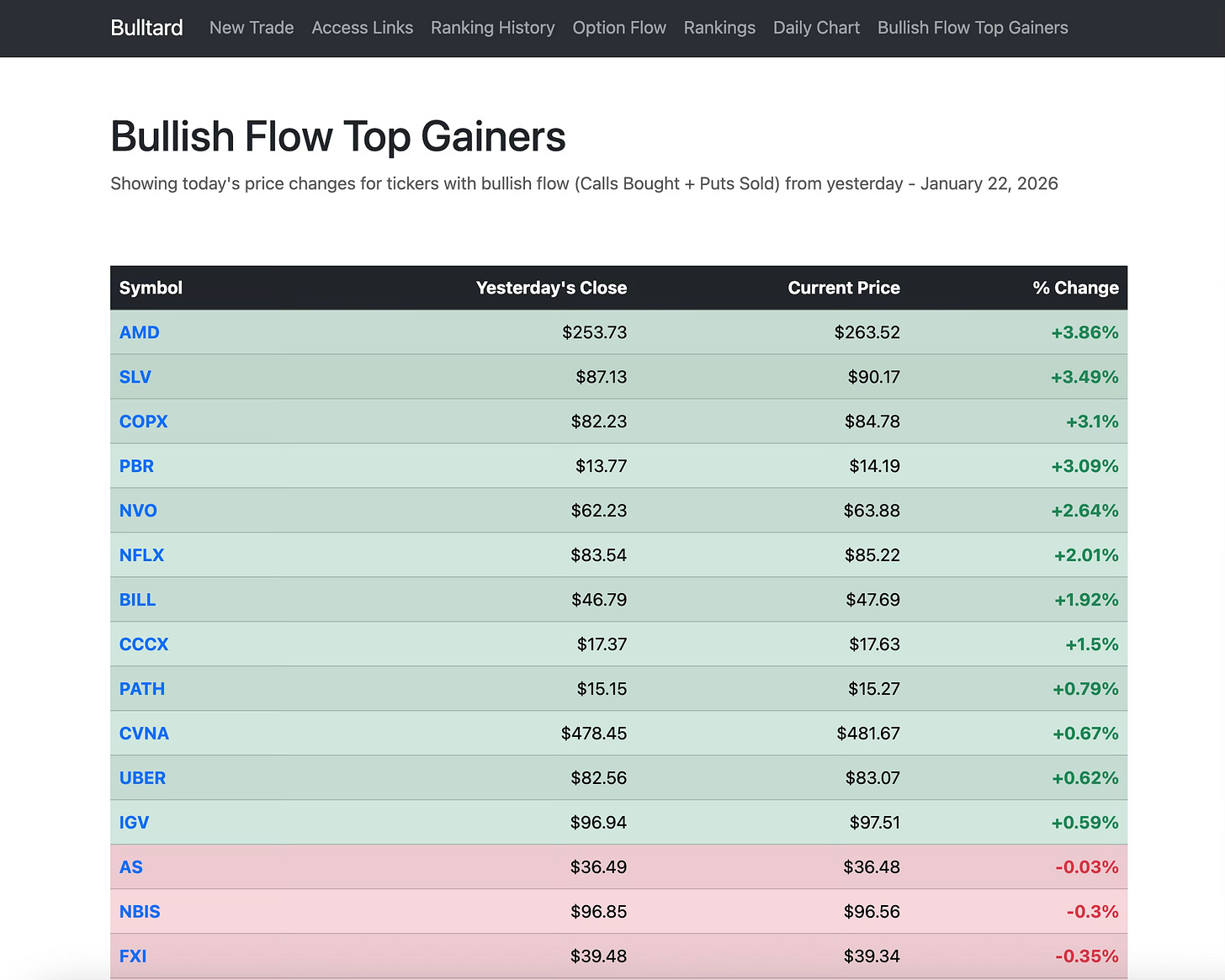Click NFLX's +2.01% change value
This screenshot has height=980, width=1225.
(1086, 555)
